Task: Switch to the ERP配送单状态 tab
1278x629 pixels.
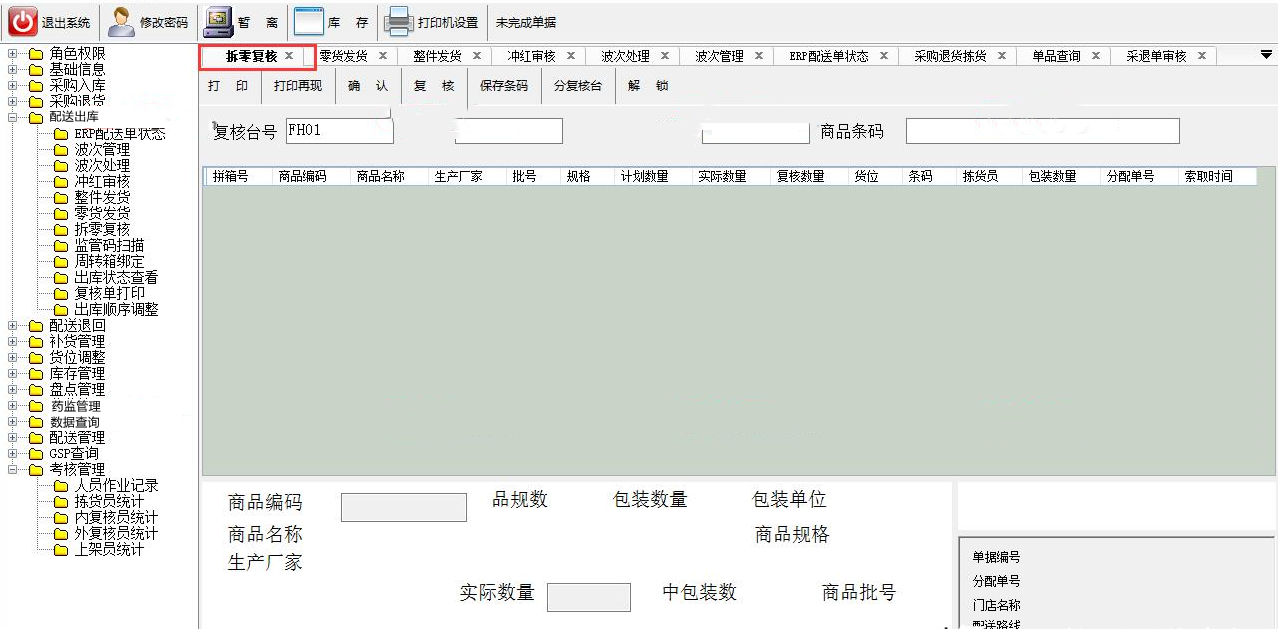Action: pyautogui.click(x=828, y=56)
